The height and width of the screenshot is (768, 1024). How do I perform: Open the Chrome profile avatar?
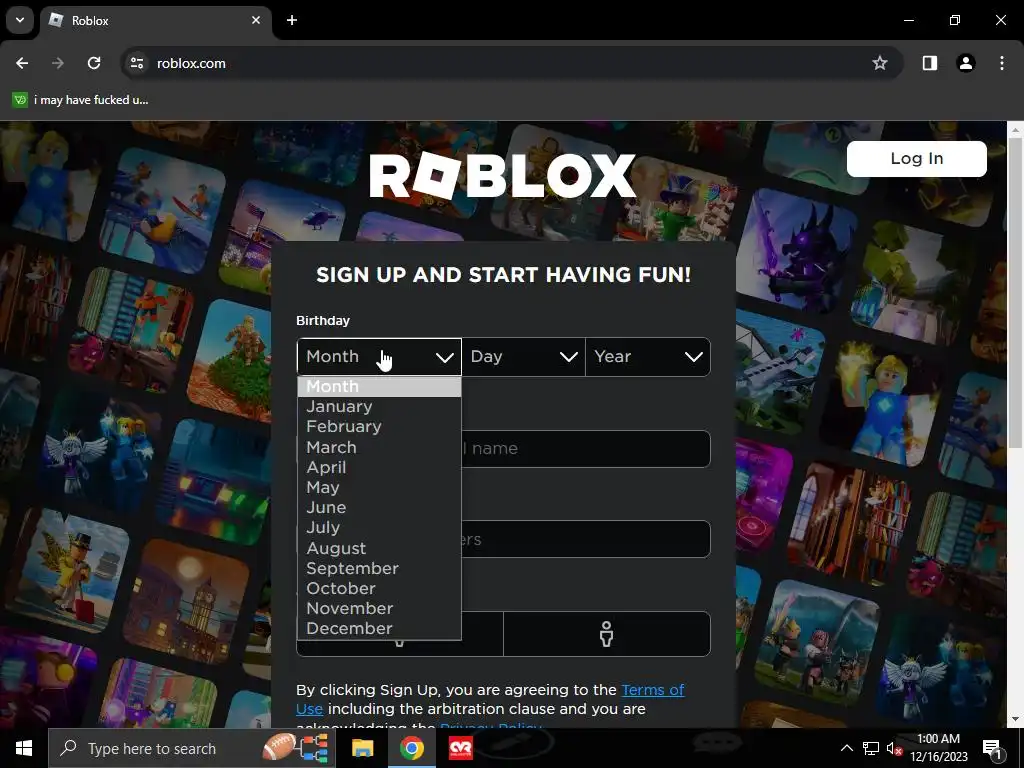pos(966,63)
